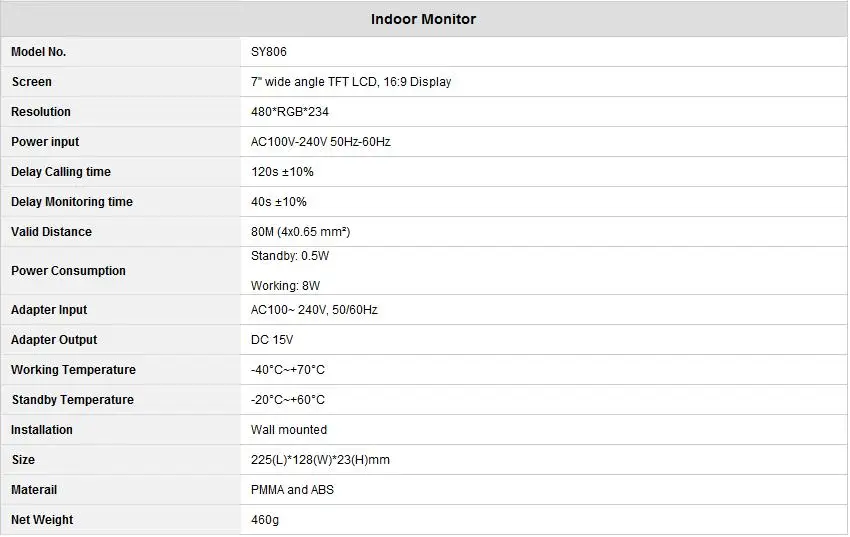Click the Adapter Output DC 15V value
Viewport: 850px width, 537px height.
272,340
